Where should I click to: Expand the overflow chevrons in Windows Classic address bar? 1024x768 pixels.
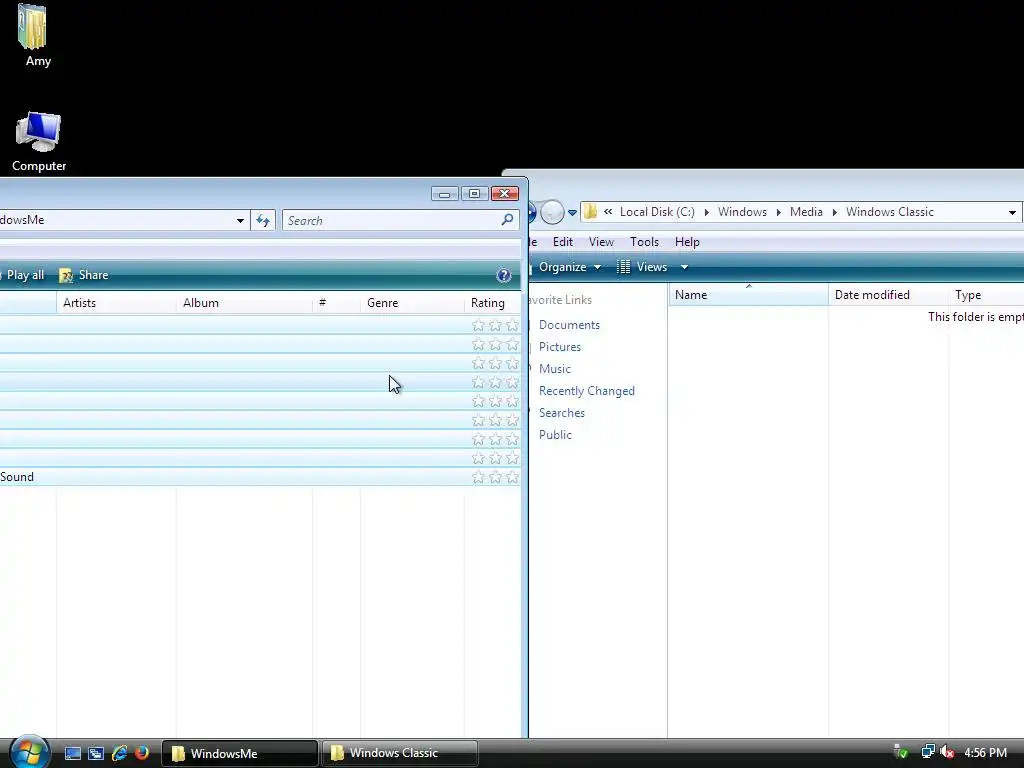(x=608, y=212)
